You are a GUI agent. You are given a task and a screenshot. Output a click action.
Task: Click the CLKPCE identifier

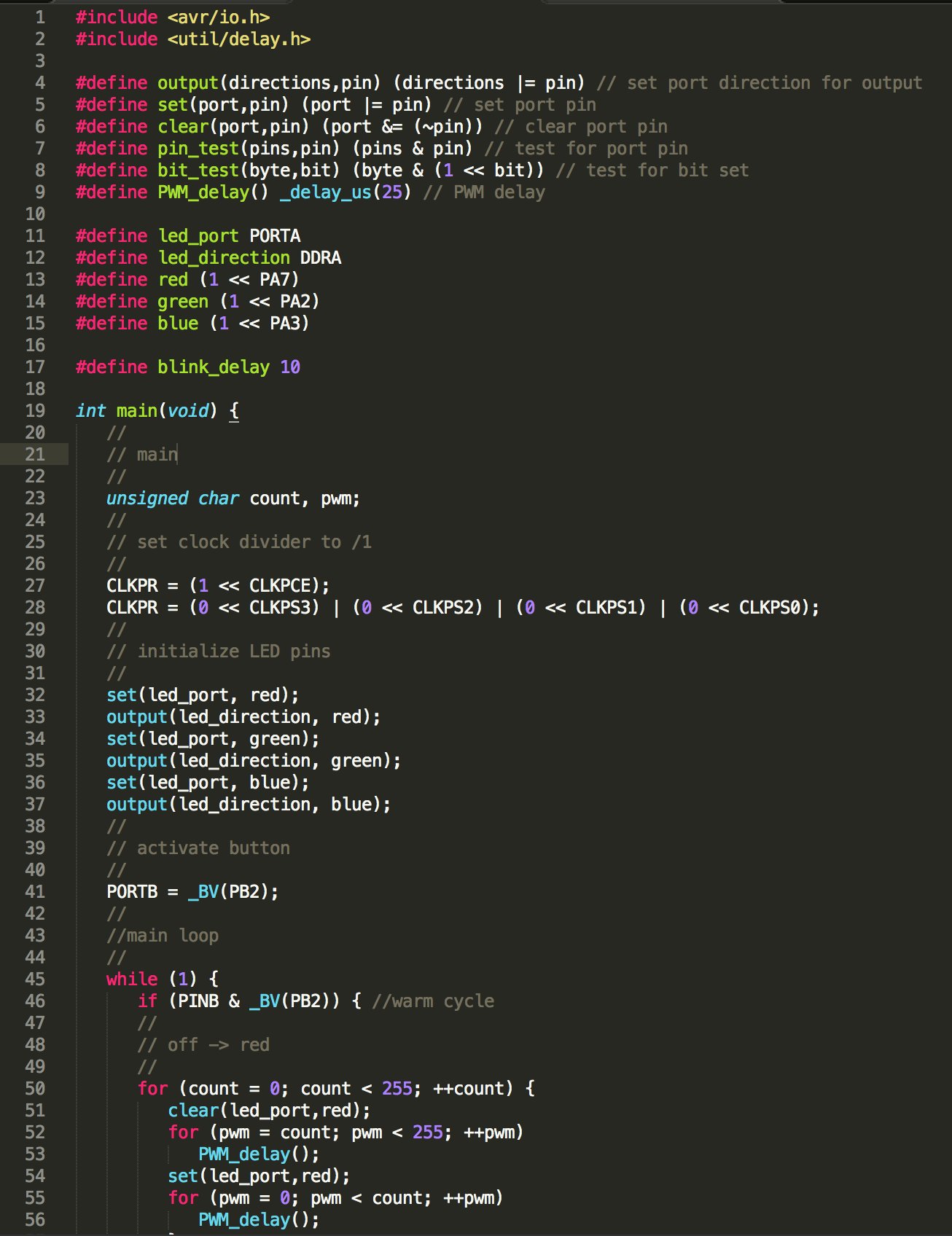tap(280, 586)
